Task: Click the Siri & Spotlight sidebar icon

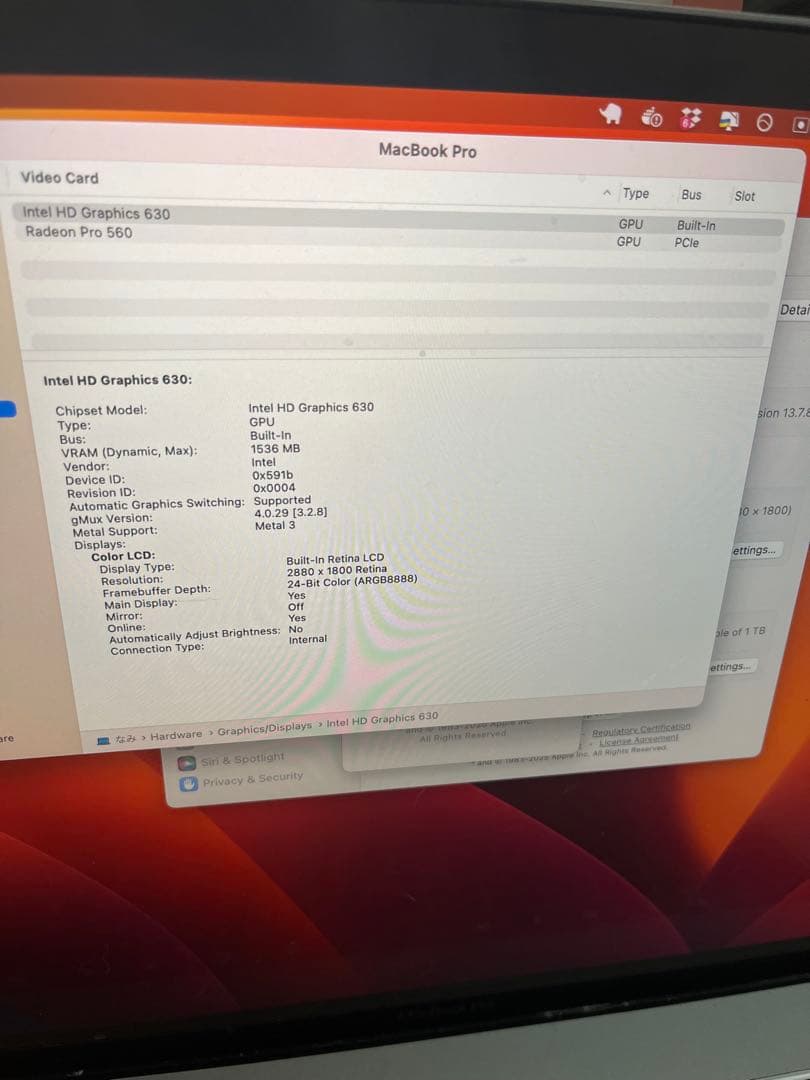Action: (185, 760)
